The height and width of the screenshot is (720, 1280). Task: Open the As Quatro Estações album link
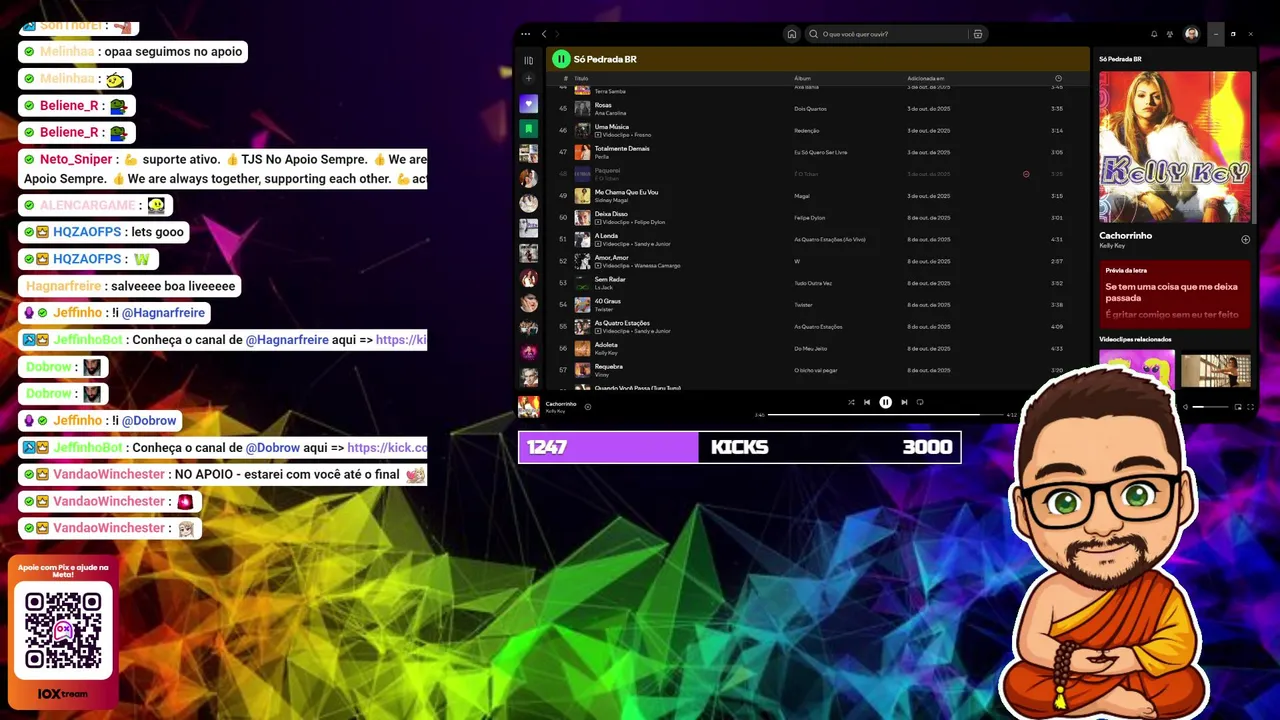tap(818, 327)
